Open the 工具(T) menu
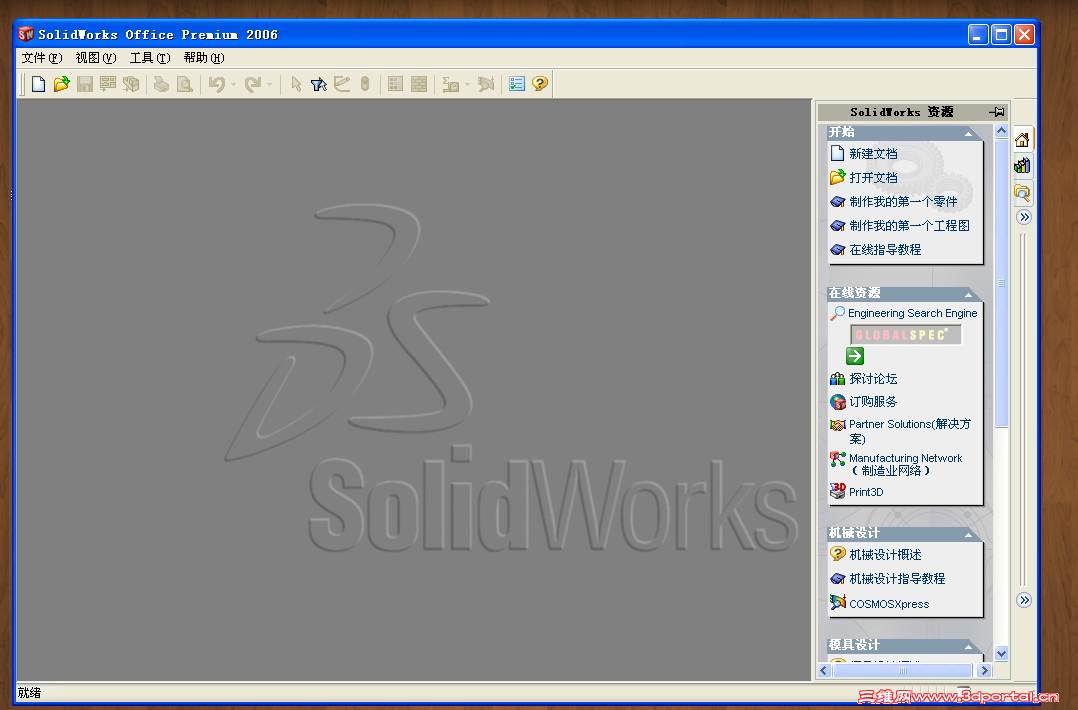This screenshot has width=1078, height=710. coord(150,58)
